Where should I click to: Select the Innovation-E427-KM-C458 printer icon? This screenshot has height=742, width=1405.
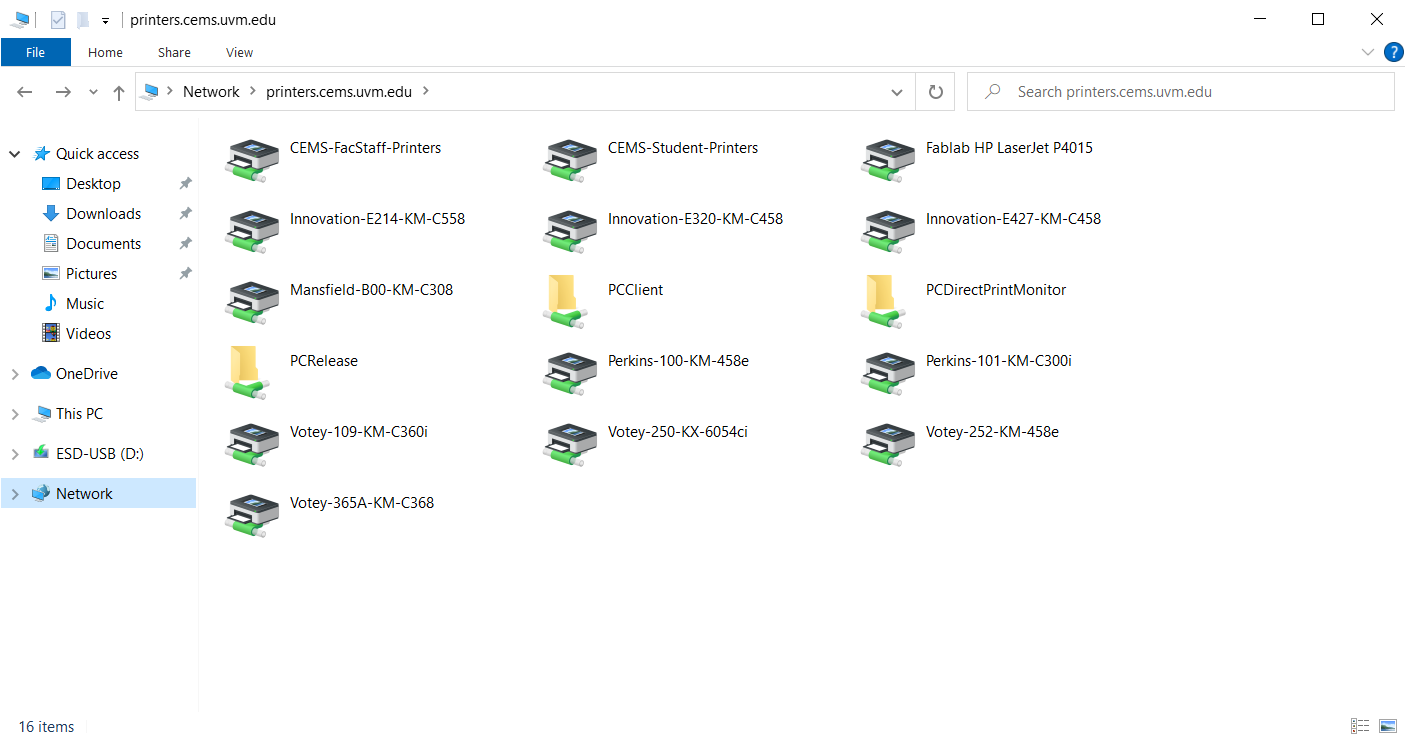pos(888,231)
